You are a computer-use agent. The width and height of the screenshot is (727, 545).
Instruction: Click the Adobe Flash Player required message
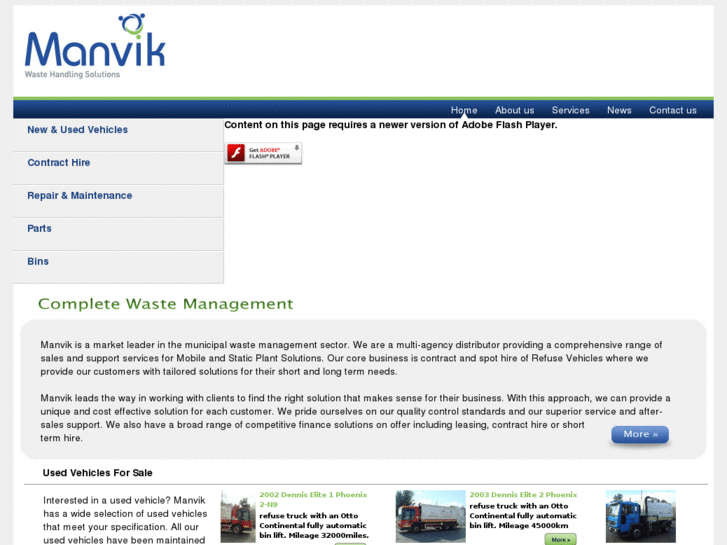click(390, 125)
